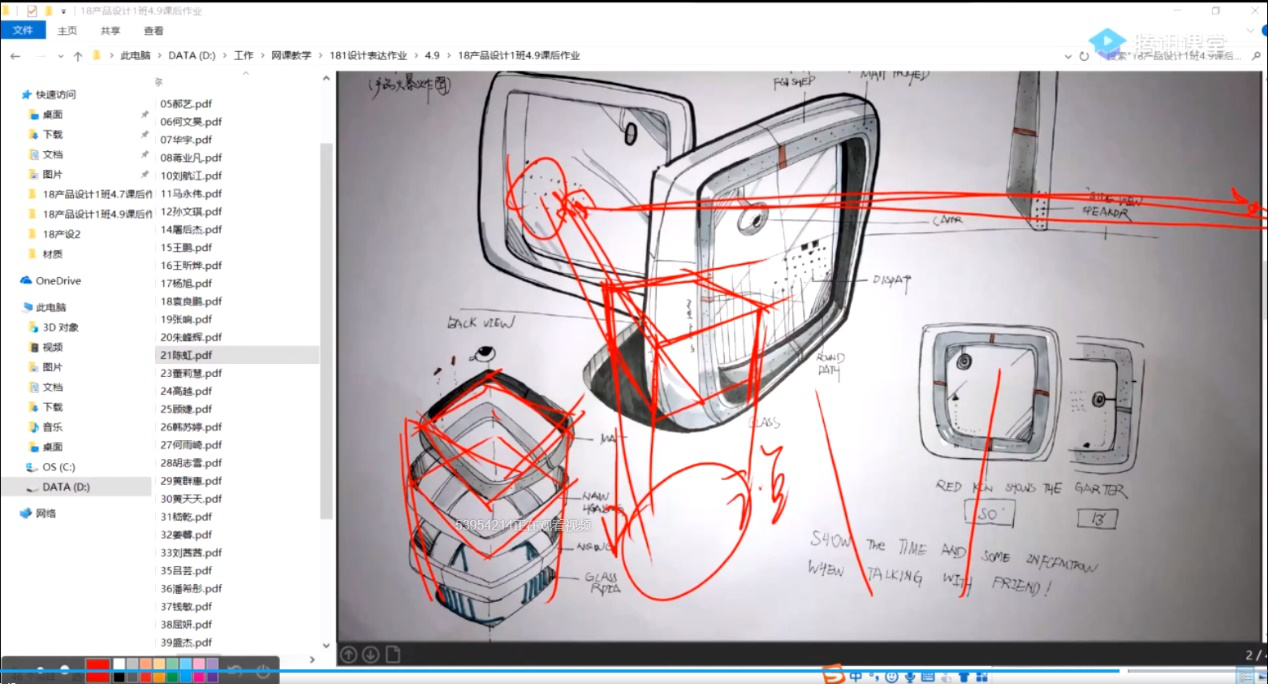Image resolution: width=1268 pixels, height=684 pixels.
Task: Go up one folder with the up arrow
Action: pyautogui.click(x=78, y=56)
